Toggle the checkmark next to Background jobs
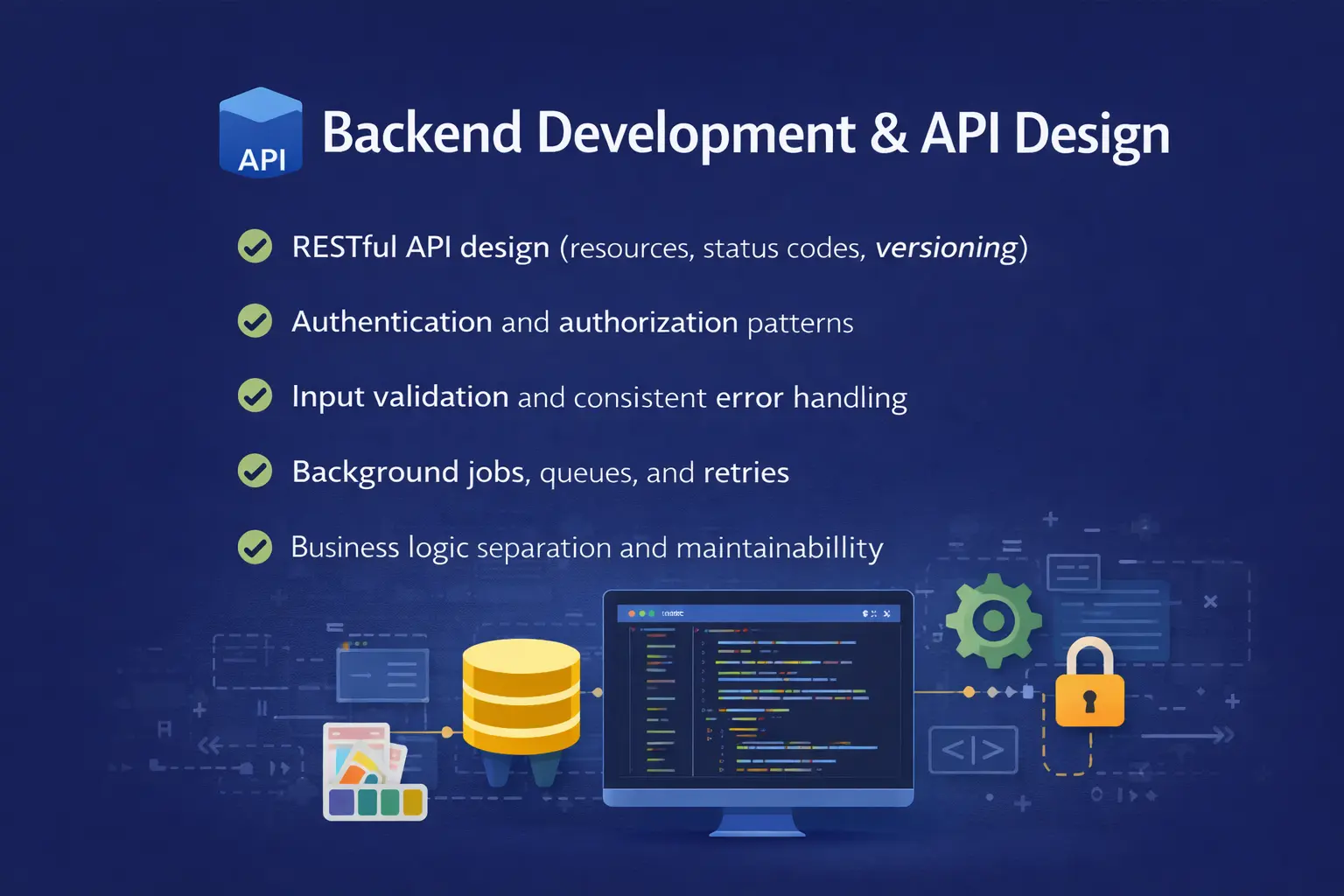The width and height of the screenshot is (1344, 896). pyautogui.click(x=254, y=472)
